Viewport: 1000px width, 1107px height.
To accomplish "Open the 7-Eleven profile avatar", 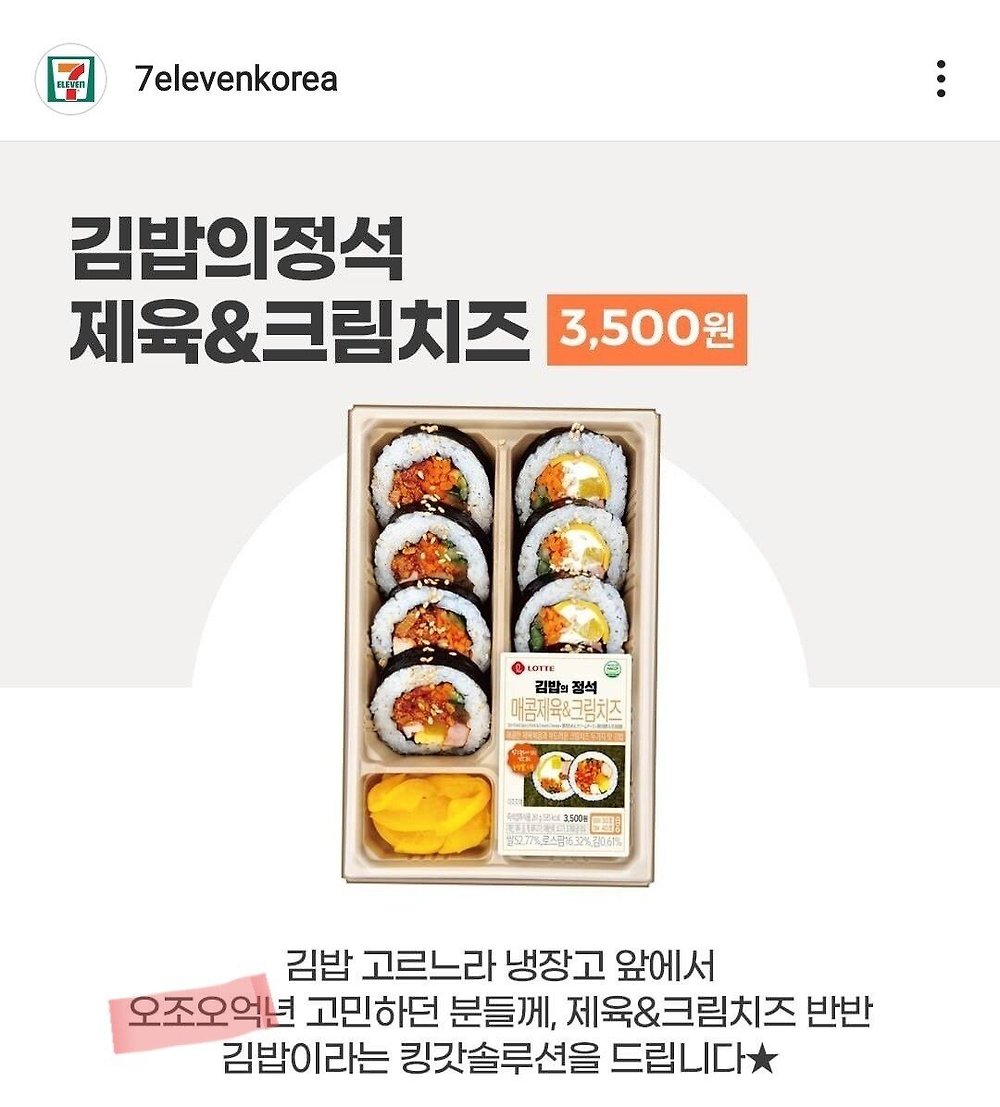I will (x=71, y=79).
